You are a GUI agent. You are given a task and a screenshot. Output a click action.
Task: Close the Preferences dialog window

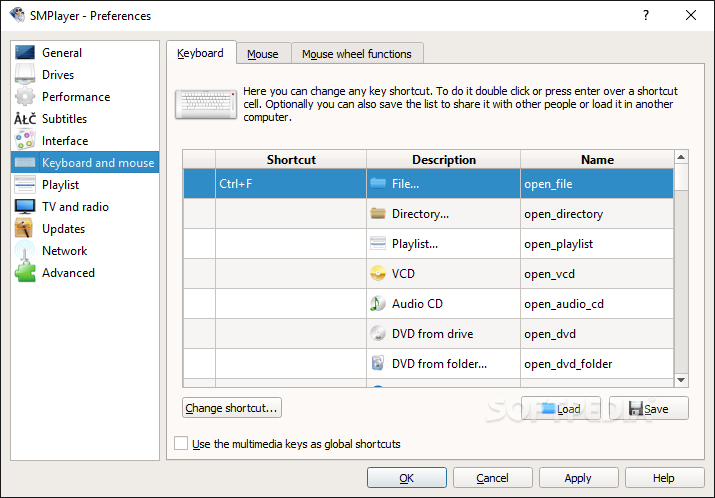(691, 15)
